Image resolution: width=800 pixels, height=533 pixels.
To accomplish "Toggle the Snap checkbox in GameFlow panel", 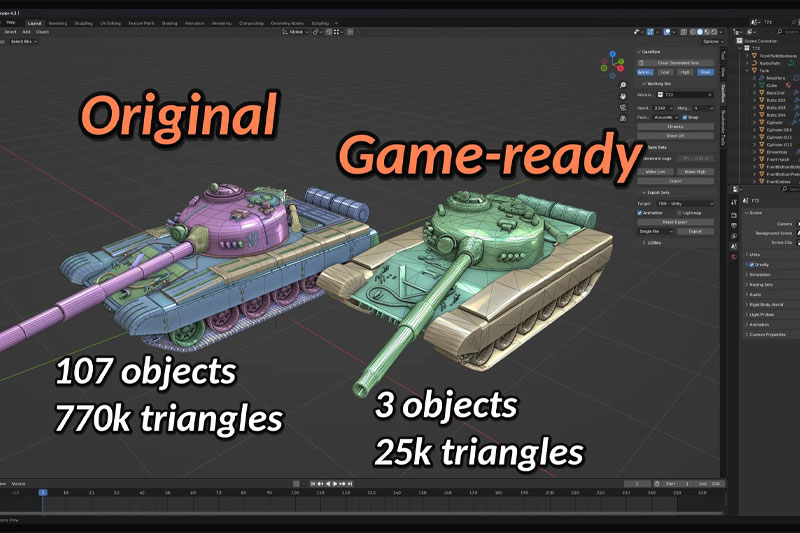I will [685, 117].
